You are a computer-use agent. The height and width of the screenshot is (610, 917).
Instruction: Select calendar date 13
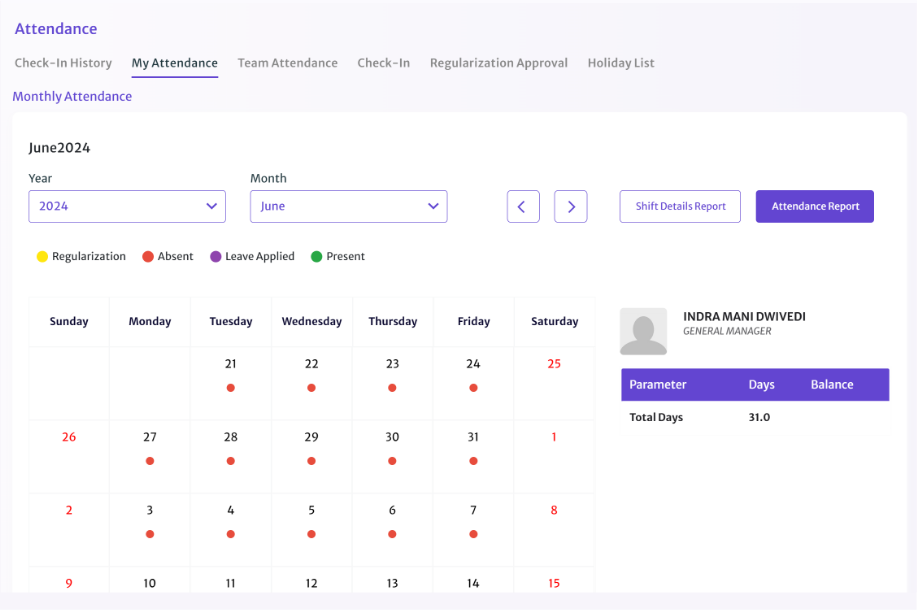coord(392,583)
